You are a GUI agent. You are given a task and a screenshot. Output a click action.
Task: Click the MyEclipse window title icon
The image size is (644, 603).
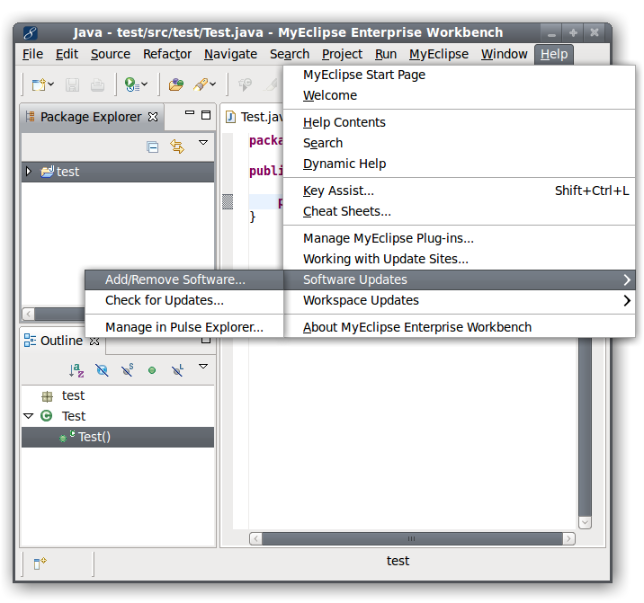click(30, 32)
